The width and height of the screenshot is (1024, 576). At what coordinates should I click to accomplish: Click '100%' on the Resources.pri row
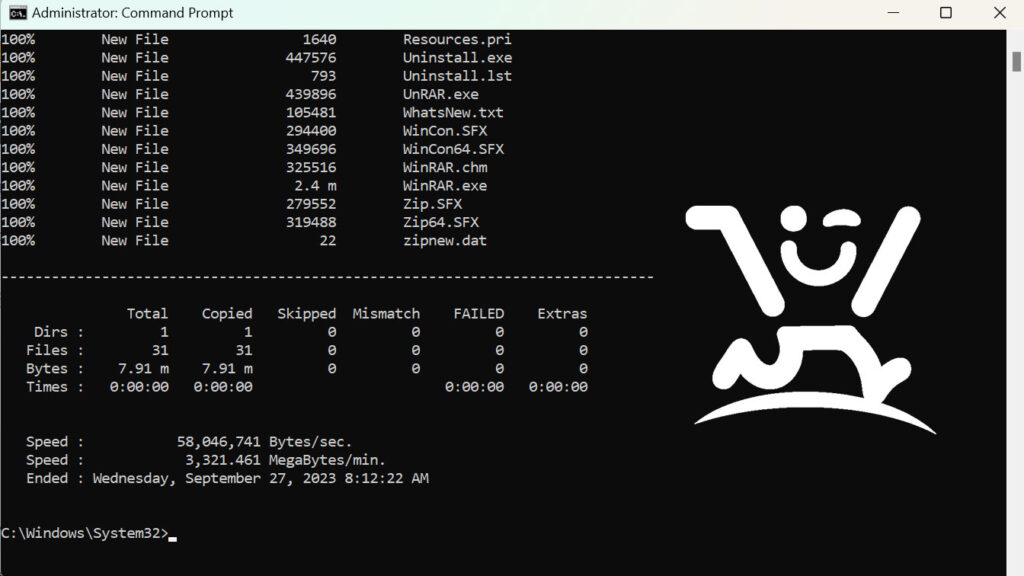(18, 39)
